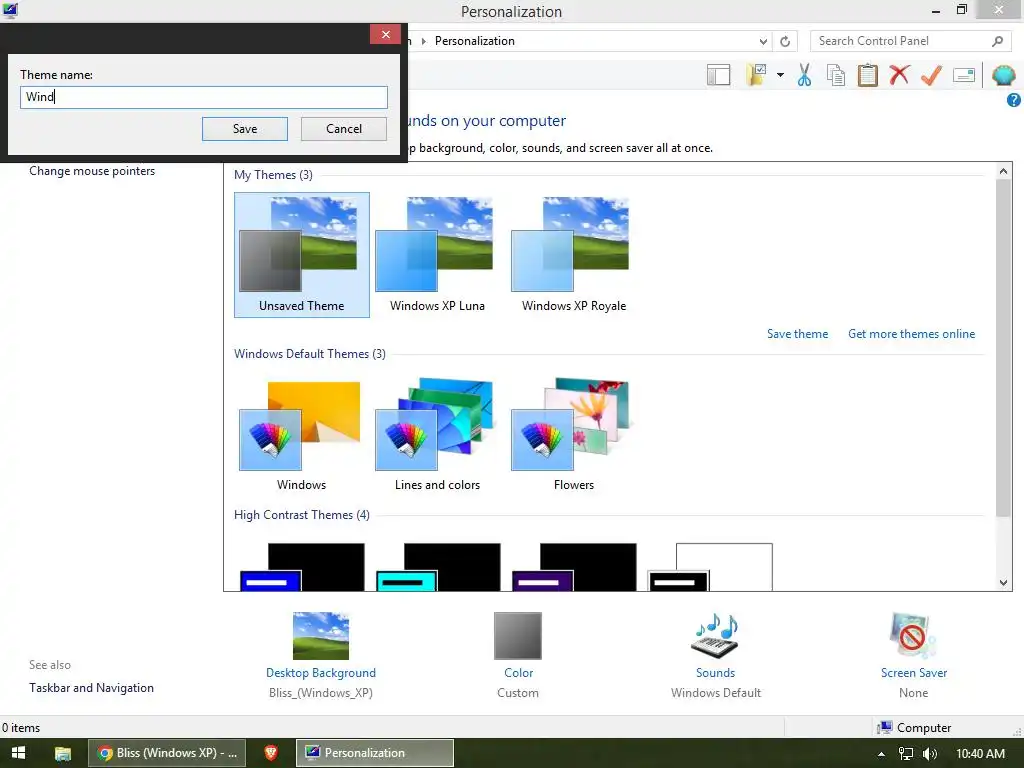Click the themes list scroll down arrow
This screenshot has height=768, width=1024.
1003,583
